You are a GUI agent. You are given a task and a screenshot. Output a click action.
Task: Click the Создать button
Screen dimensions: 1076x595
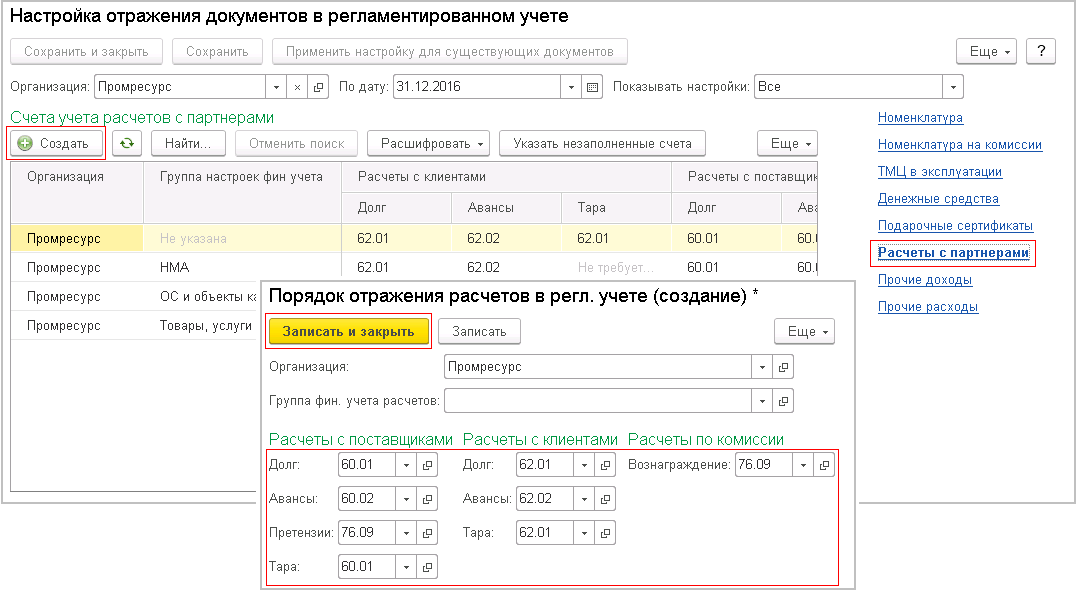pos(56,143)
